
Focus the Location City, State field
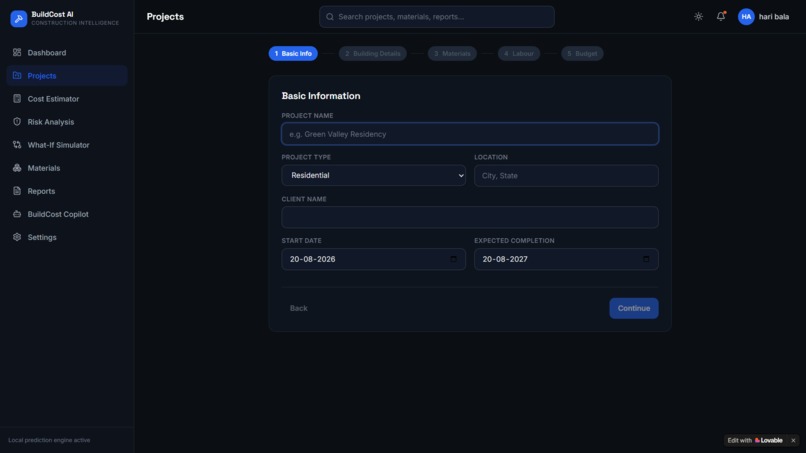(566, 175)
